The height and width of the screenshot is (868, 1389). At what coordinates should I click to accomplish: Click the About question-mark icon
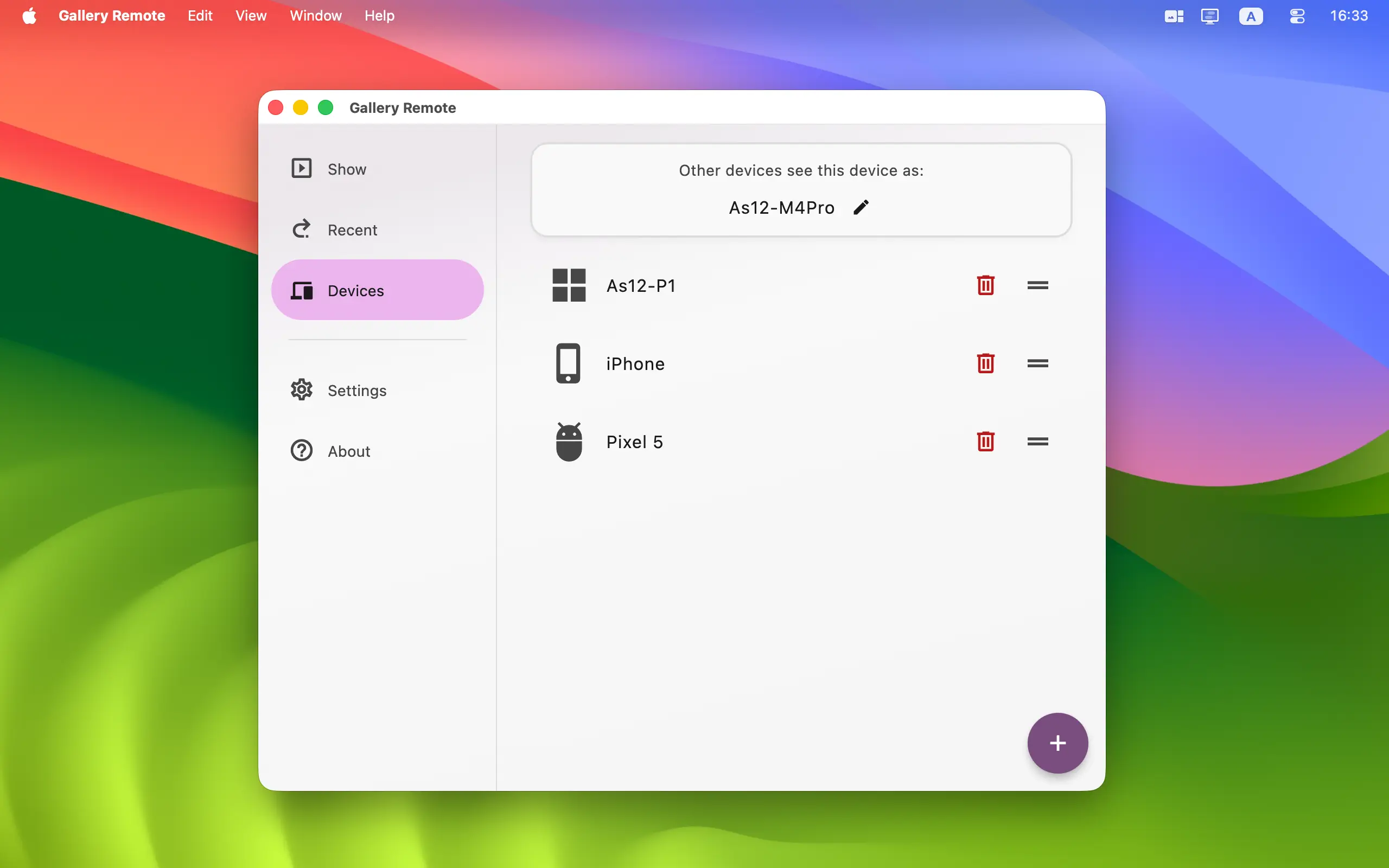[x=301, y=451]
